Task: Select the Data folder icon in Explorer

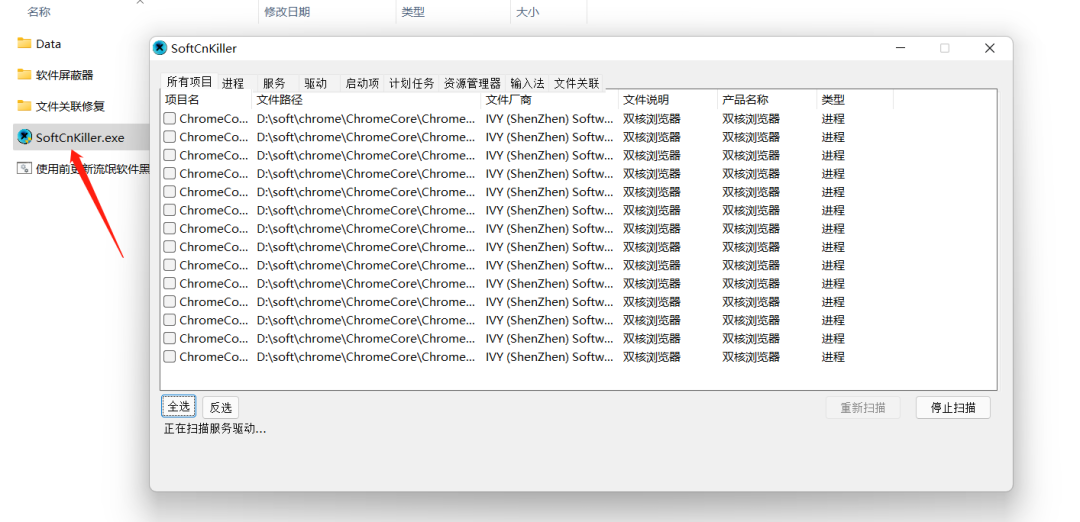Action: 24,43
